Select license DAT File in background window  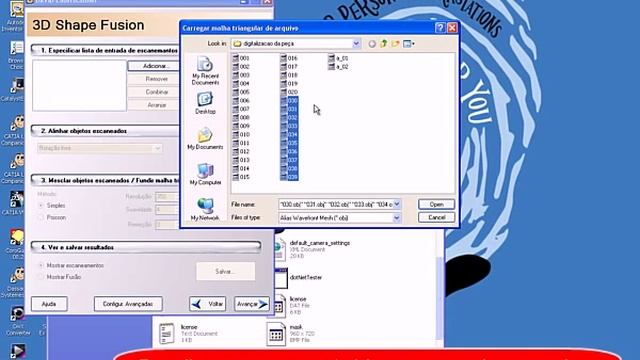[x=291, y=305]
